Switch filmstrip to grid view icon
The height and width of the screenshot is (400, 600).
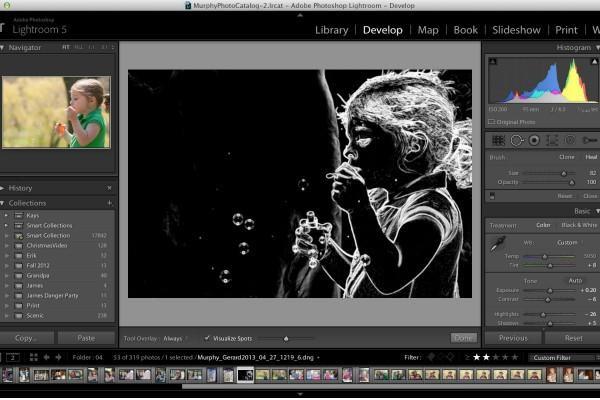coord(34,358)
